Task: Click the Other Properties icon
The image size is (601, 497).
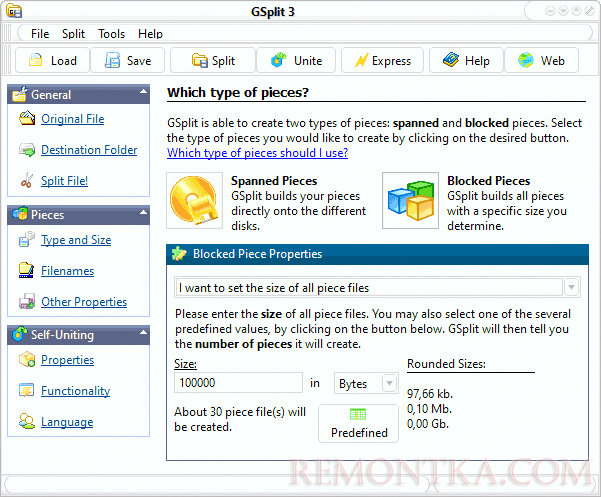Action: tap(27, 301)
